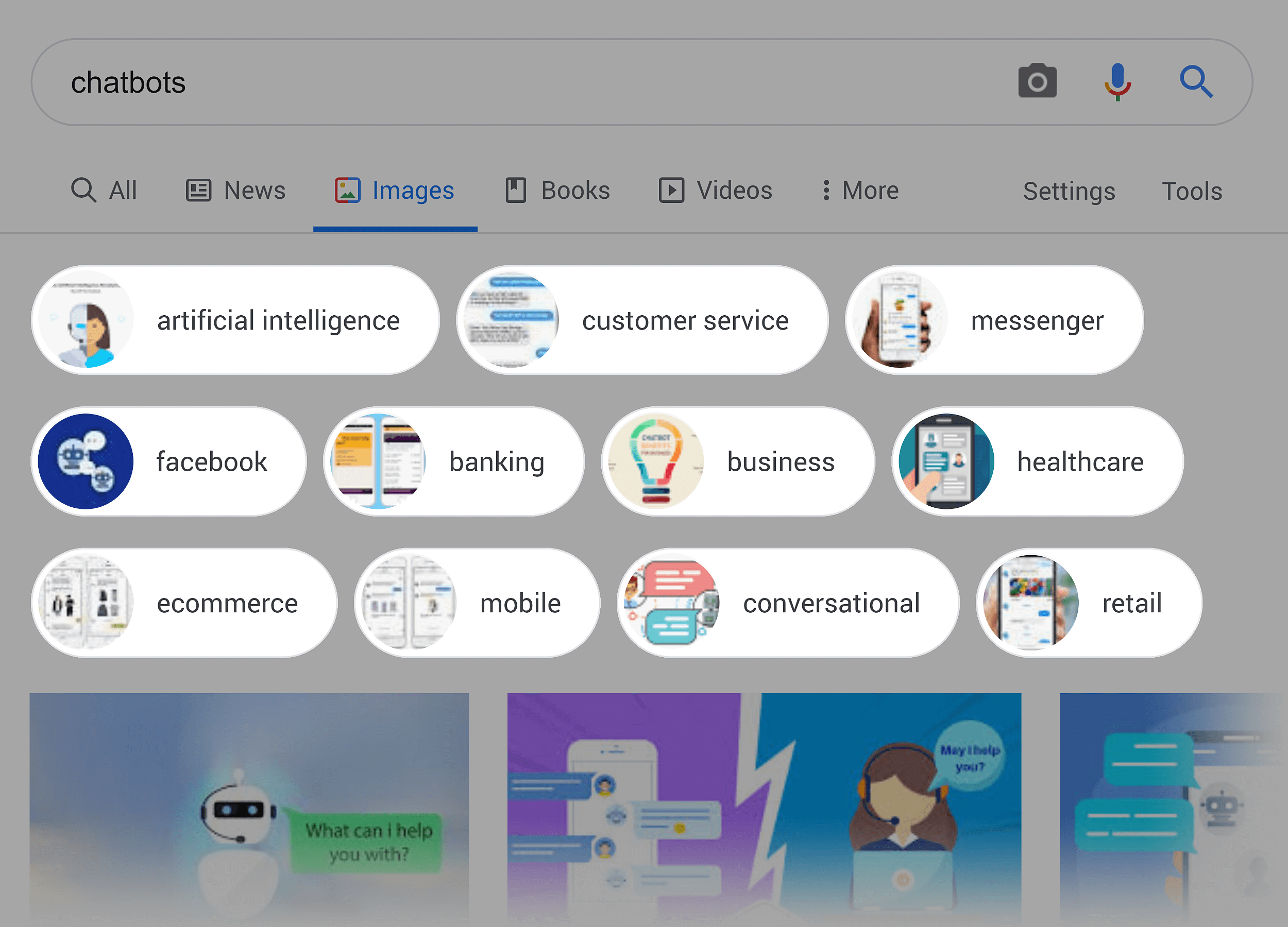Open the 'May I help you?' agent image

pyautogui.click(x=764, y=810)
